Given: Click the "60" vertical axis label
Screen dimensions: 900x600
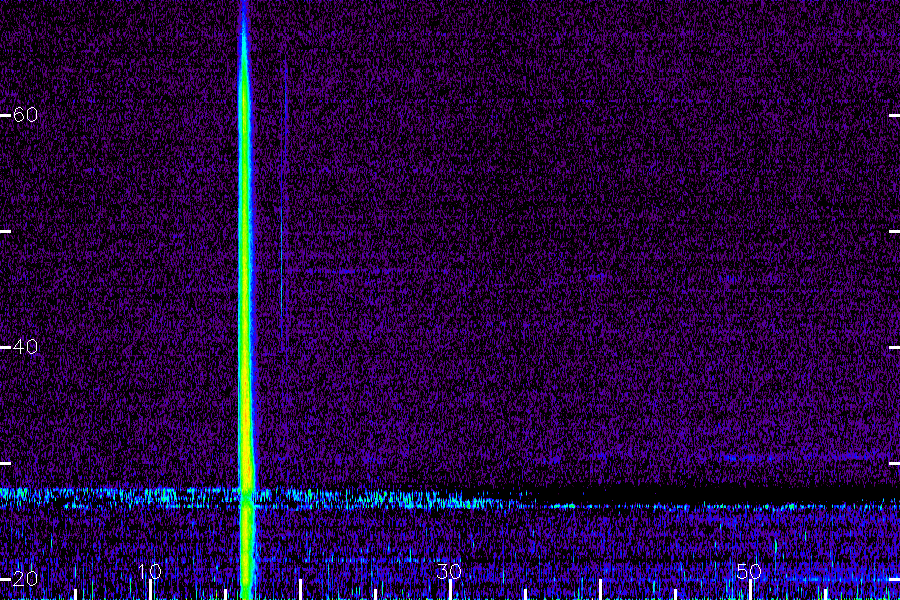Looking at the screenshot, I should point(25,115).
